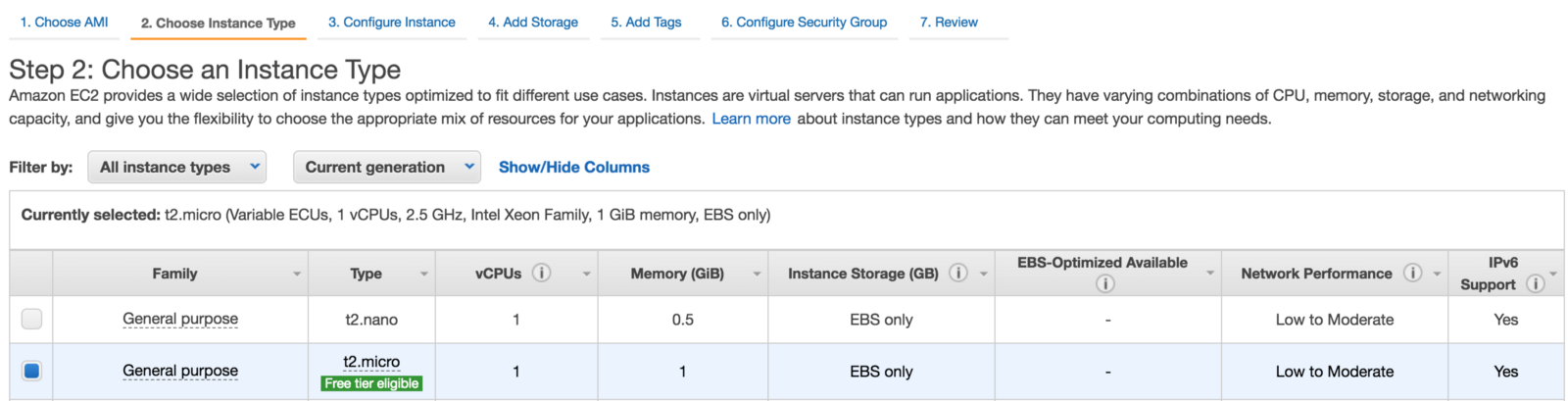Click the Network Performance info icon

pos(1412,273)
